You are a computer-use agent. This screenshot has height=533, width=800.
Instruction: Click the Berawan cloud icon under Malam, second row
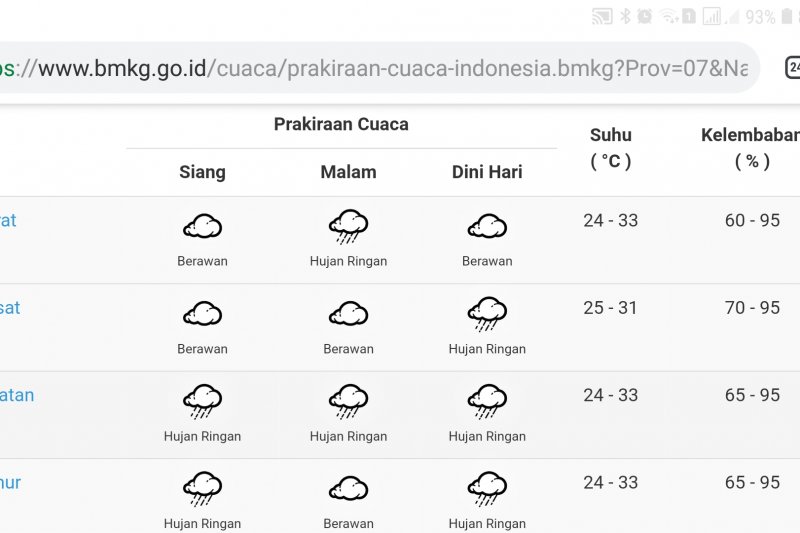point(348,313)
